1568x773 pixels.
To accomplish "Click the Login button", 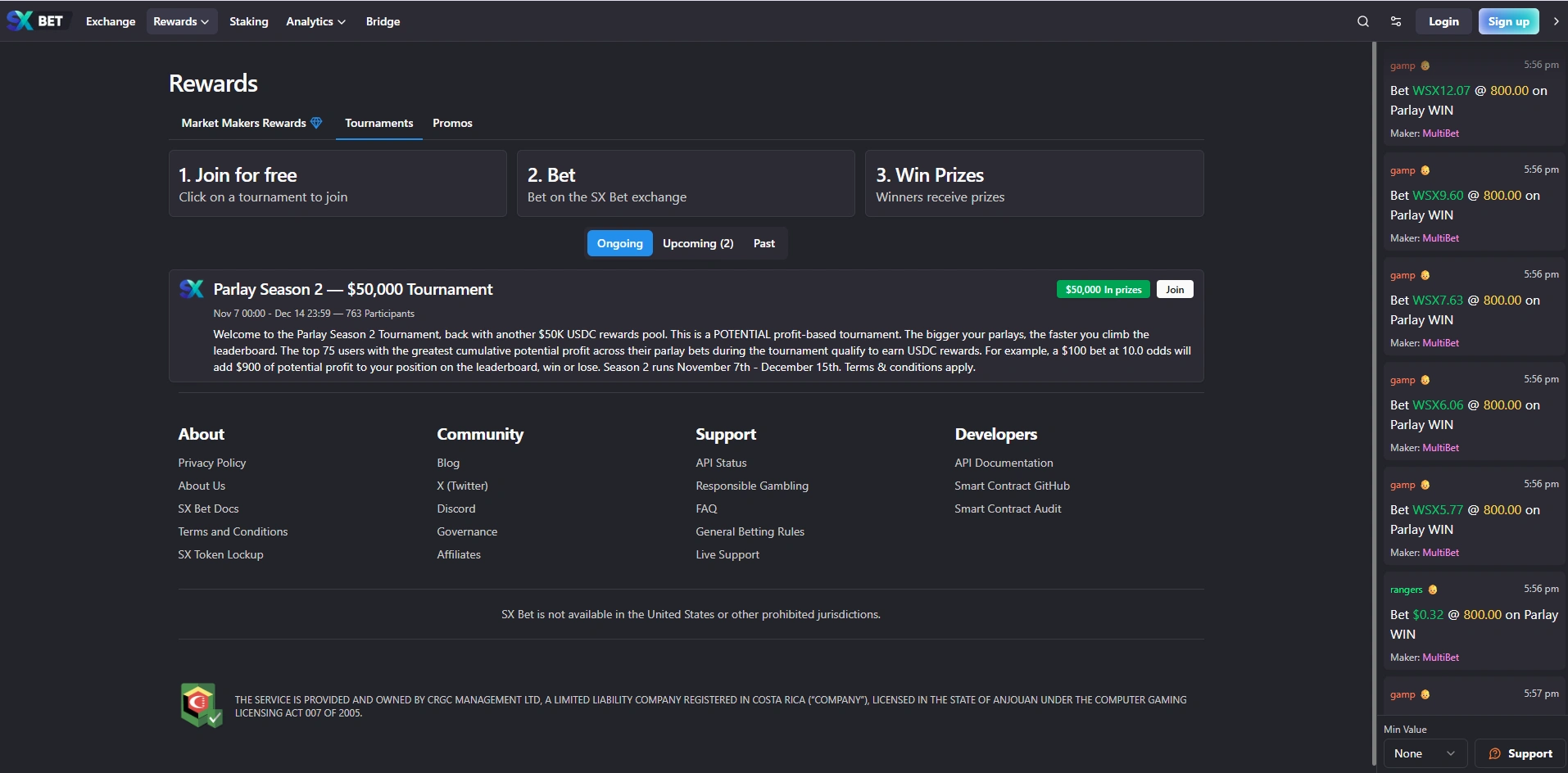I will [x=1443, y=21].
